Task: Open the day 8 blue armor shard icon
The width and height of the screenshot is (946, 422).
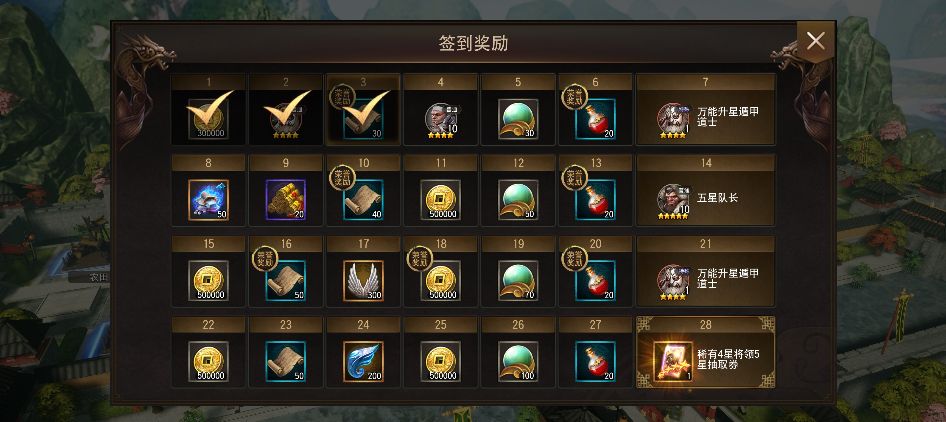Action: coord(209,200)
